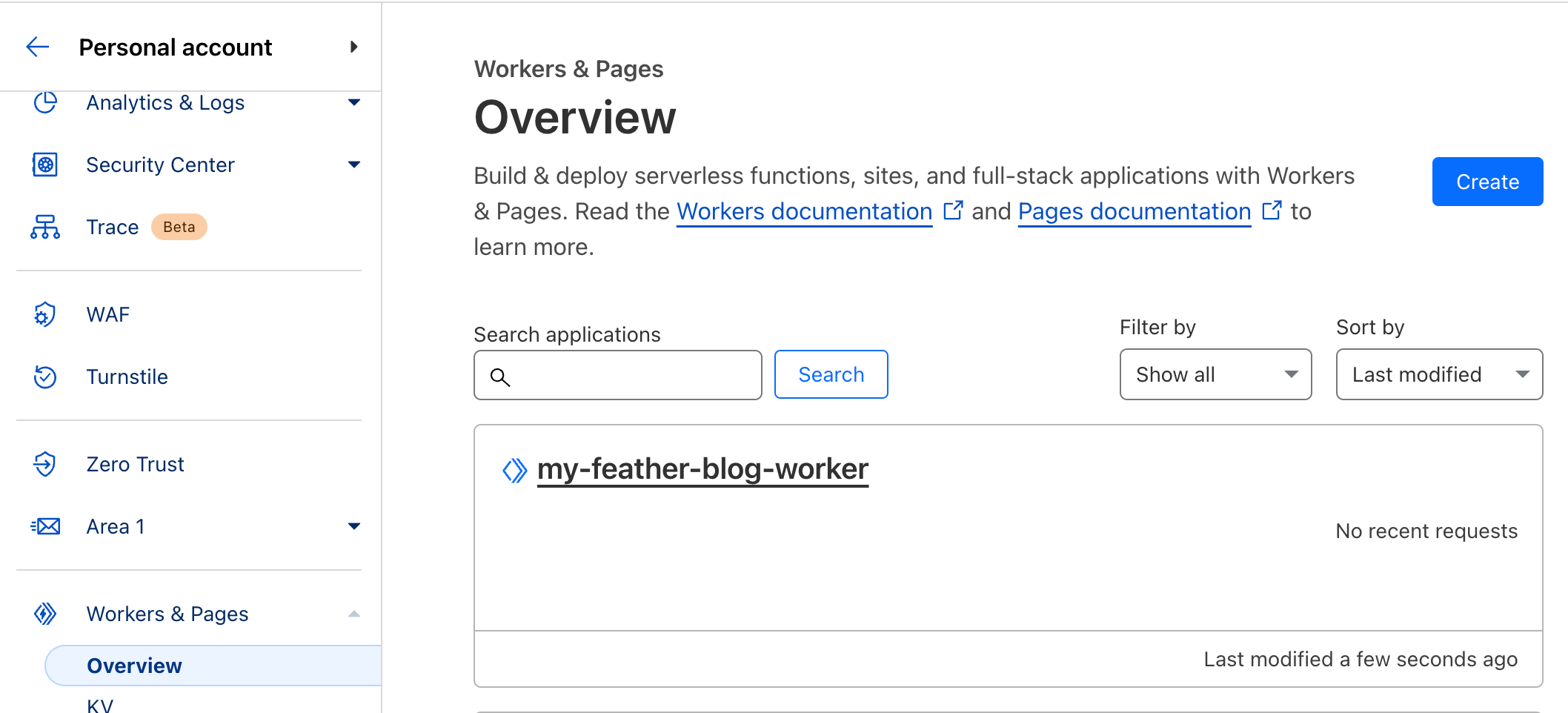The width and height of the screenshot is (1568, 713).
Task: Open the Trace menu item
Action: [112, 227]
